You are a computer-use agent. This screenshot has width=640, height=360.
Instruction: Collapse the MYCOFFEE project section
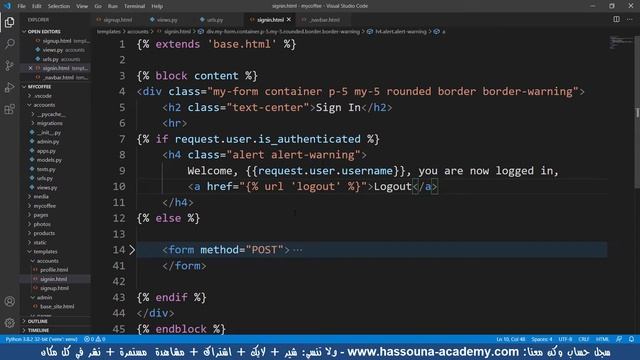pyautogui.click(x=39, y=87)
